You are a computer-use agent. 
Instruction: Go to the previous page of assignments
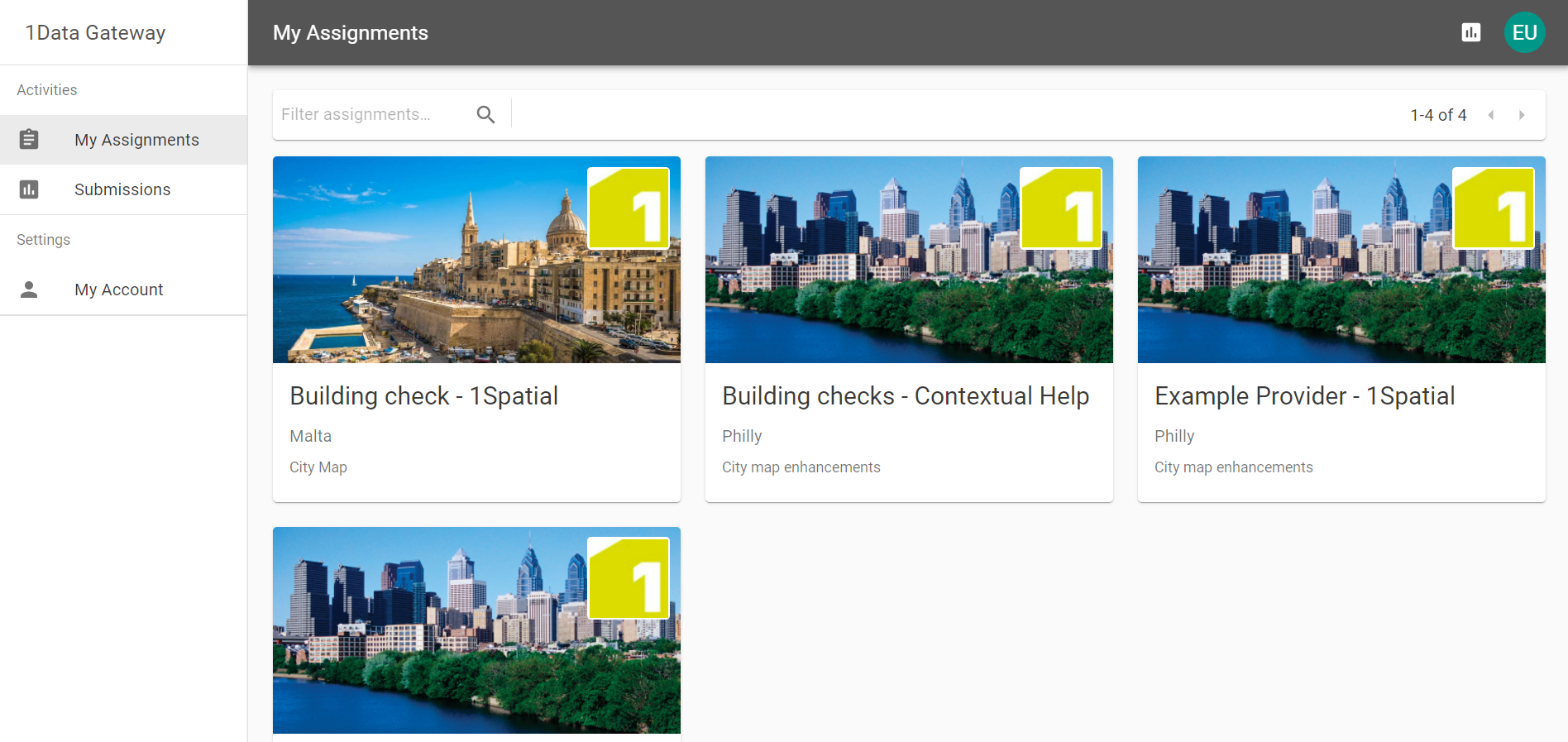(1490, 115)
